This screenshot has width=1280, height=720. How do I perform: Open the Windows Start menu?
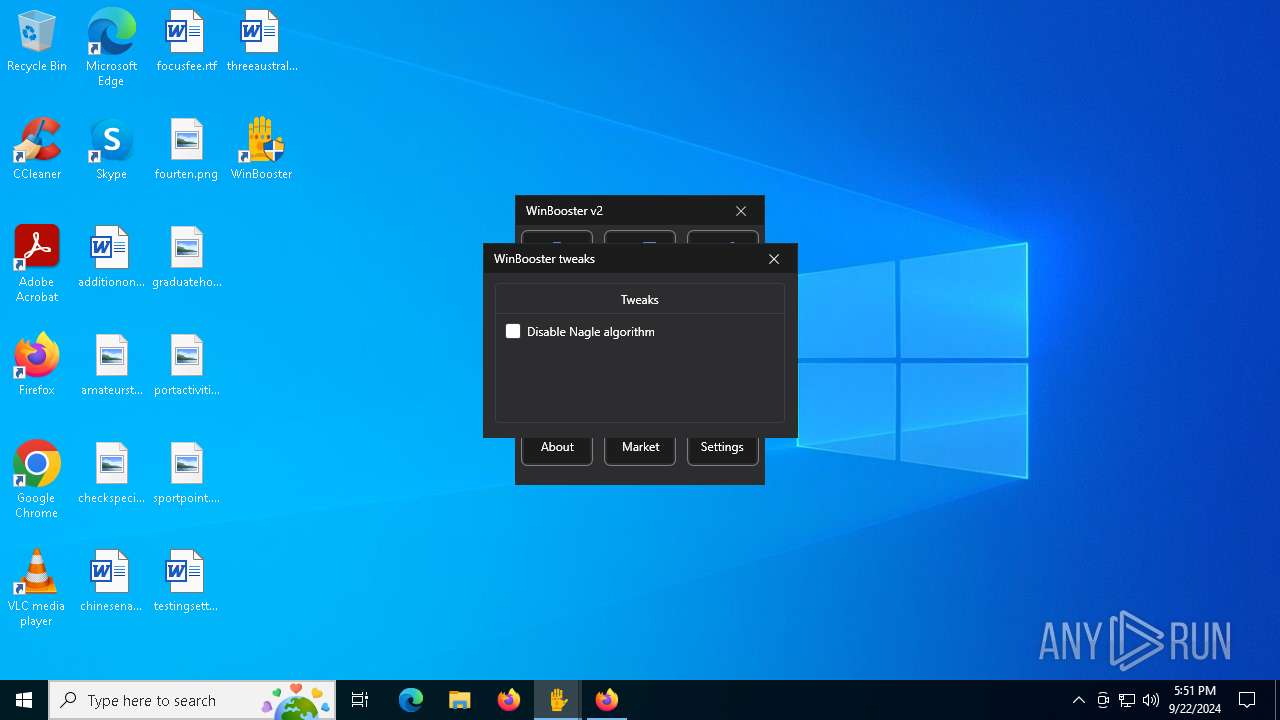tap(24, 700)
